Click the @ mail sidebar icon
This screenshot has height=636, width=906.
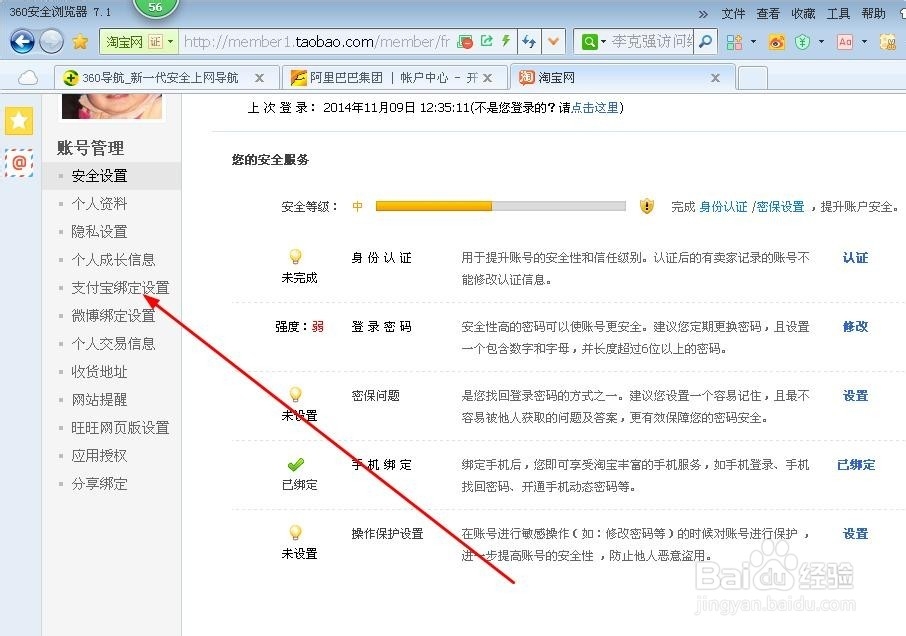[19, 162]
